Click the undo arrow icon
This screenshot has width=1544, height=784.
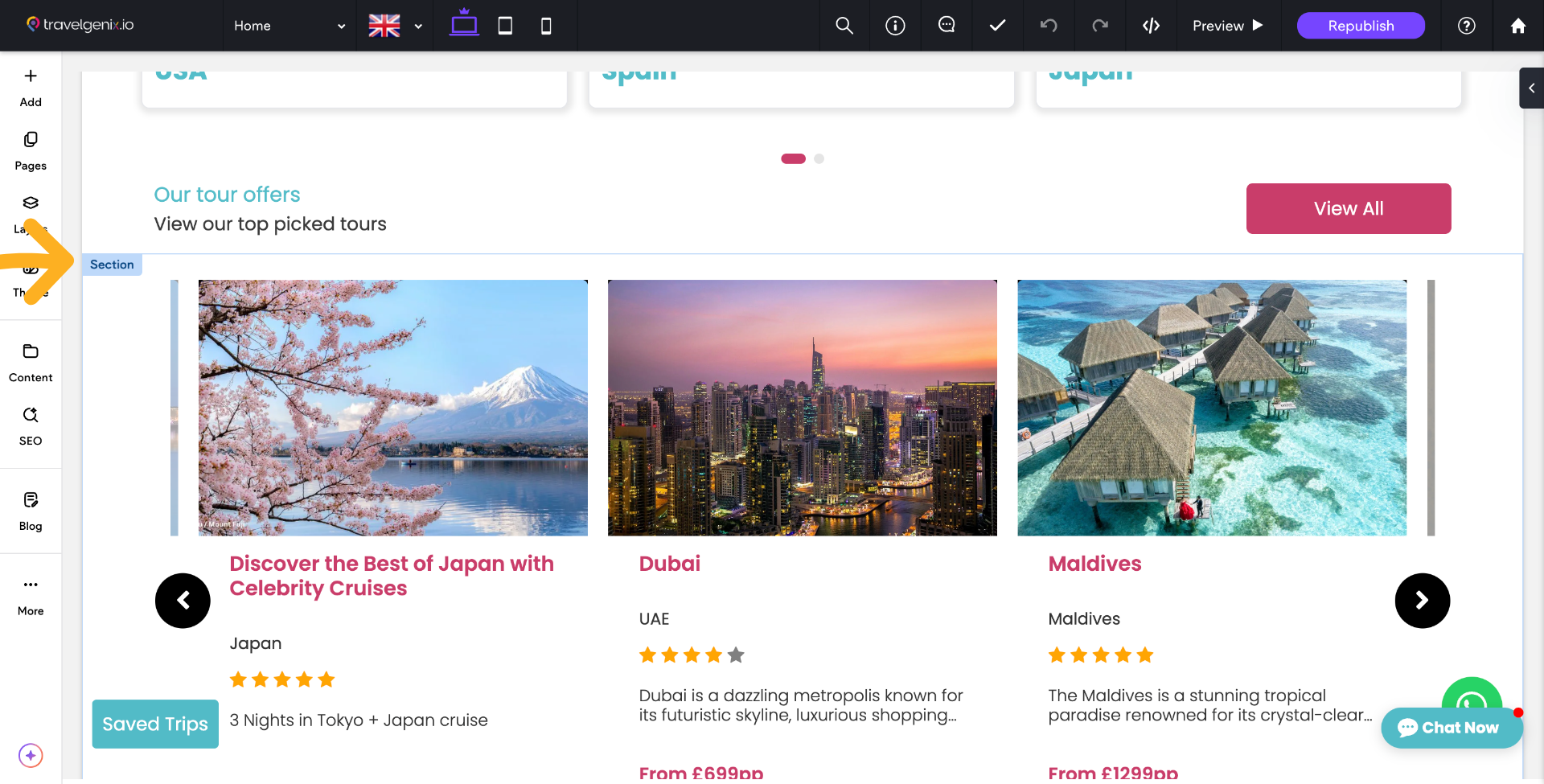pos(1049,26)
